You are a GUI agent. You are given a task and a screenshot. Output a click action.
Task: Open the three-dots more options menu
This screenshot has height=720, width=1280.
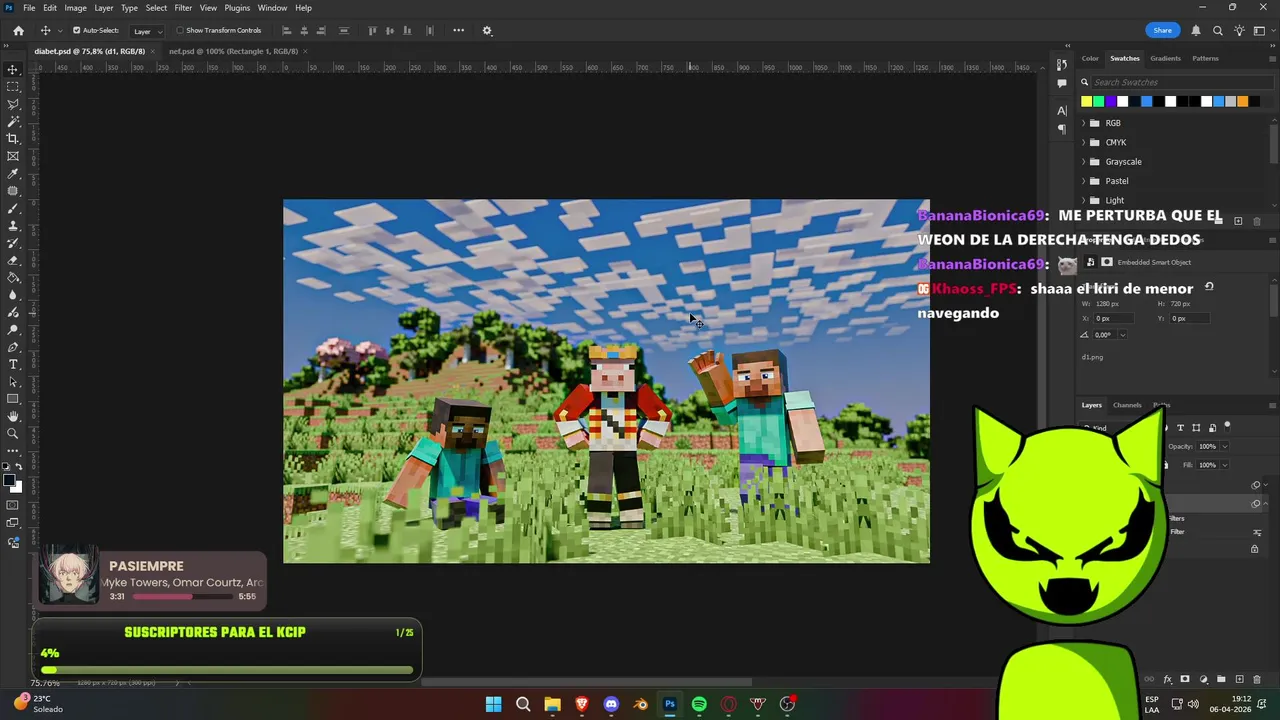(458, 30)
